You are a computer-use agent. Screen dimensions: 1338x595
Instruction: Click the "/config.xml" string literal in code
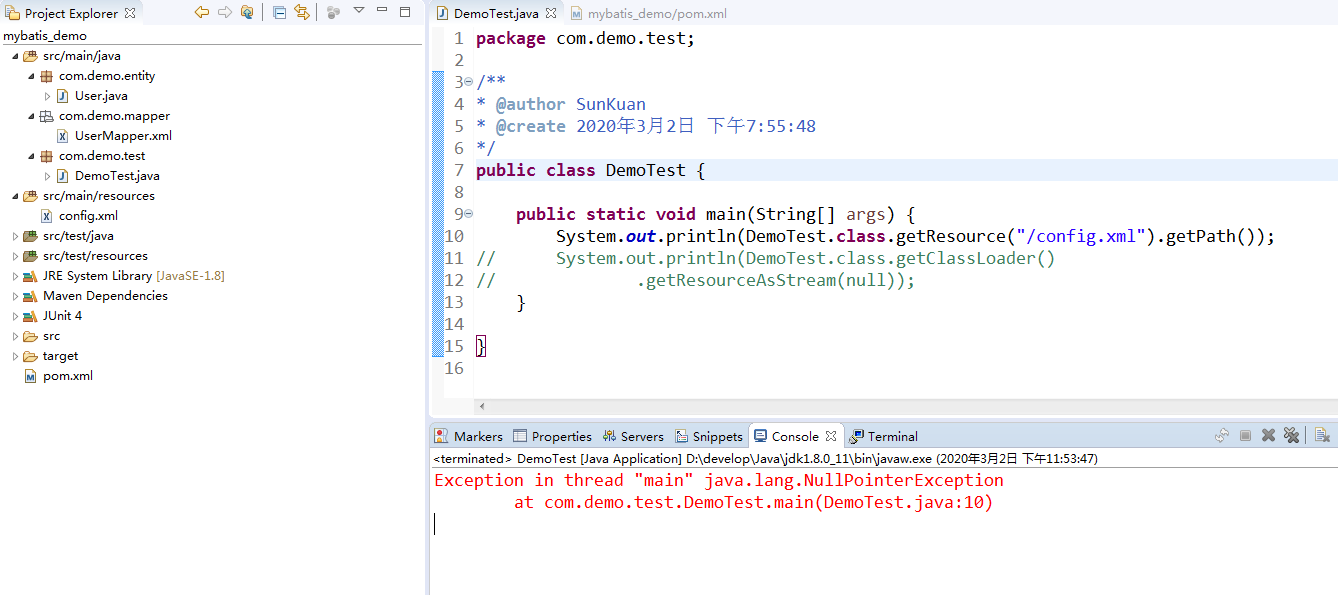pyautogui.click(x=1081, y=236)
